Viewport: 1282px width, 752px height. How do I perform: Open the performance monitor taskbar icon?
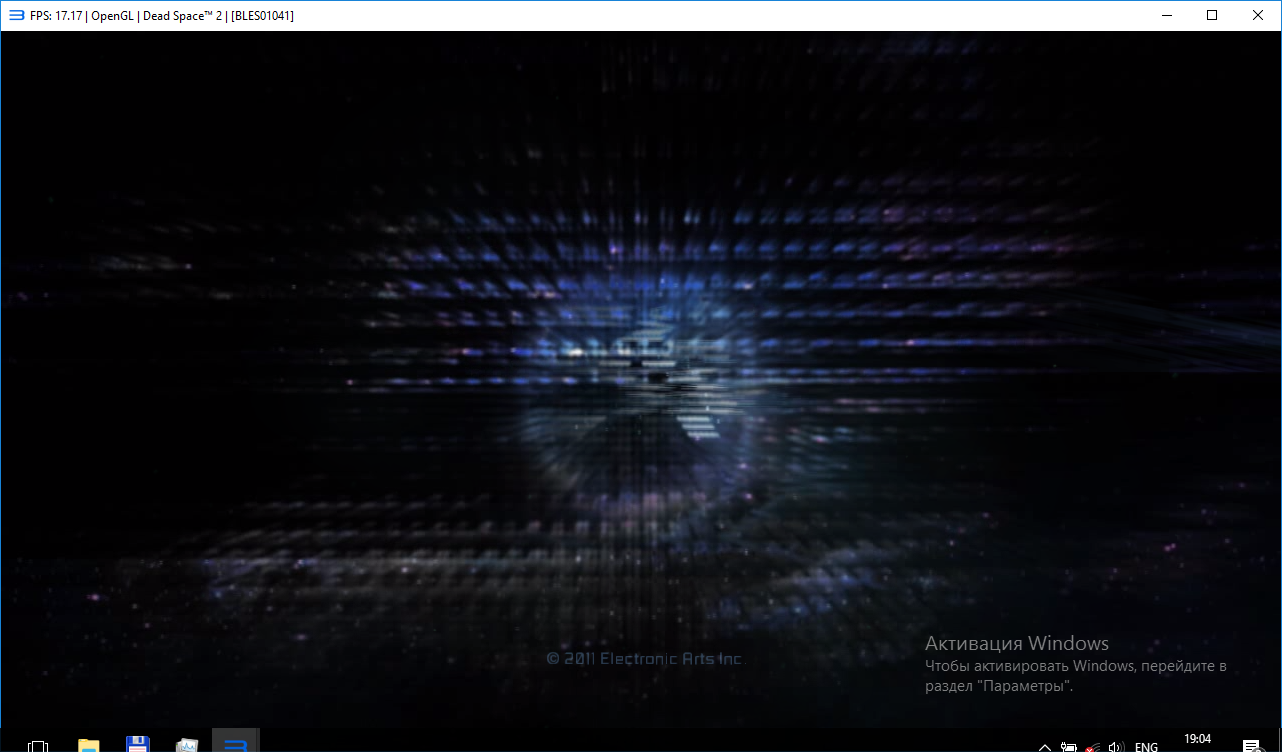(187, 745)
